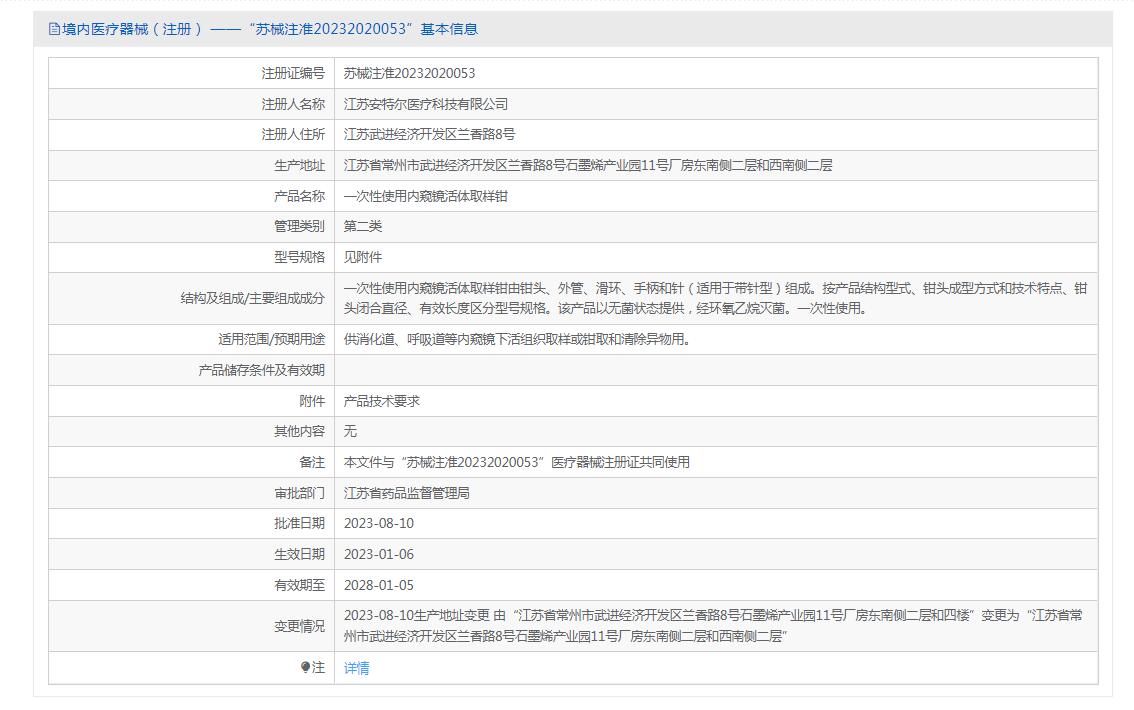Click empty 产品储存条件及有效期 value cell
The width and height of the screenshot is (1134, 710).
point(714,370)
